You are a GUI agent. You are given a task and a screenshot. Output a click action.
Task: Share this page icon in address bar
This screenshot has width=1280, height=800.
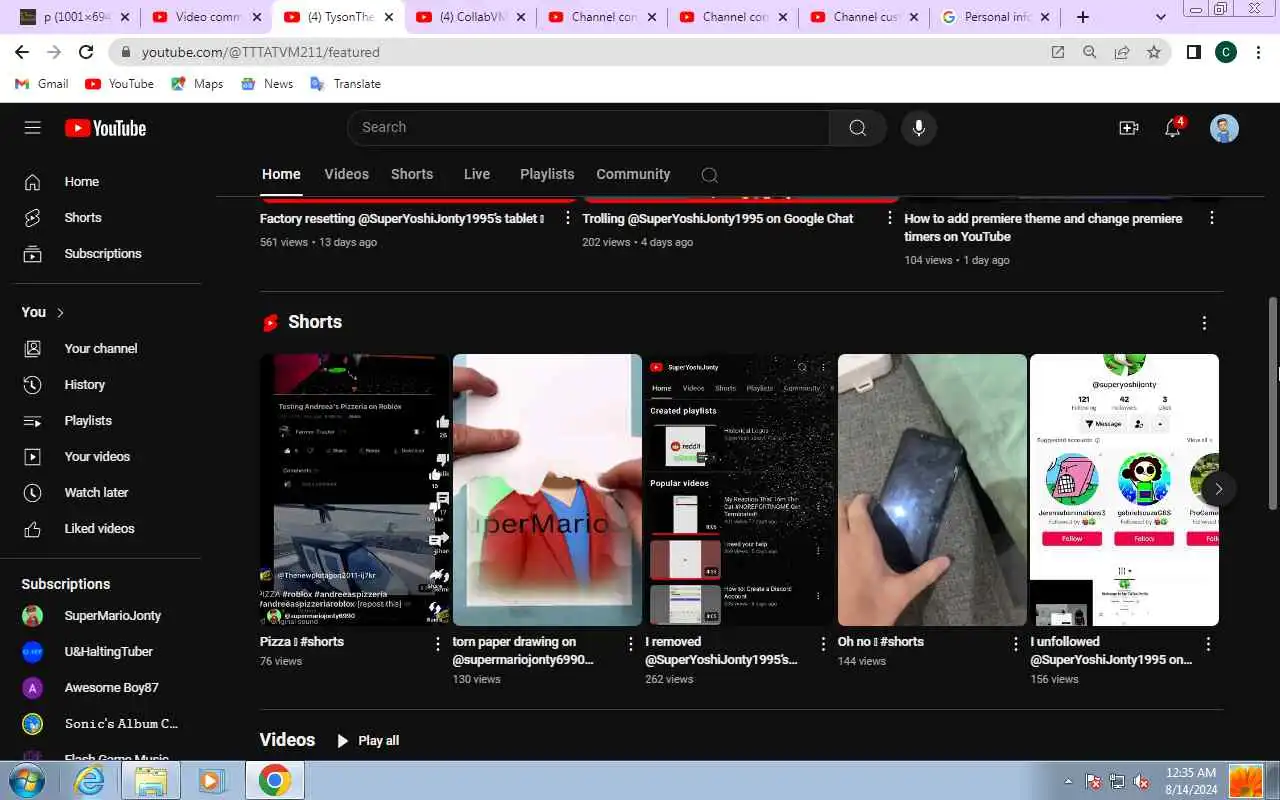(x=1122, y=52)
